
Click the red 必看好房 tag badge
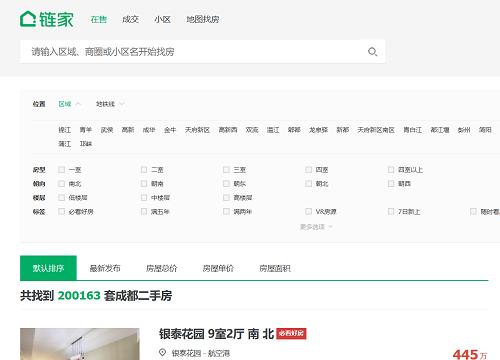click(291, 333)
